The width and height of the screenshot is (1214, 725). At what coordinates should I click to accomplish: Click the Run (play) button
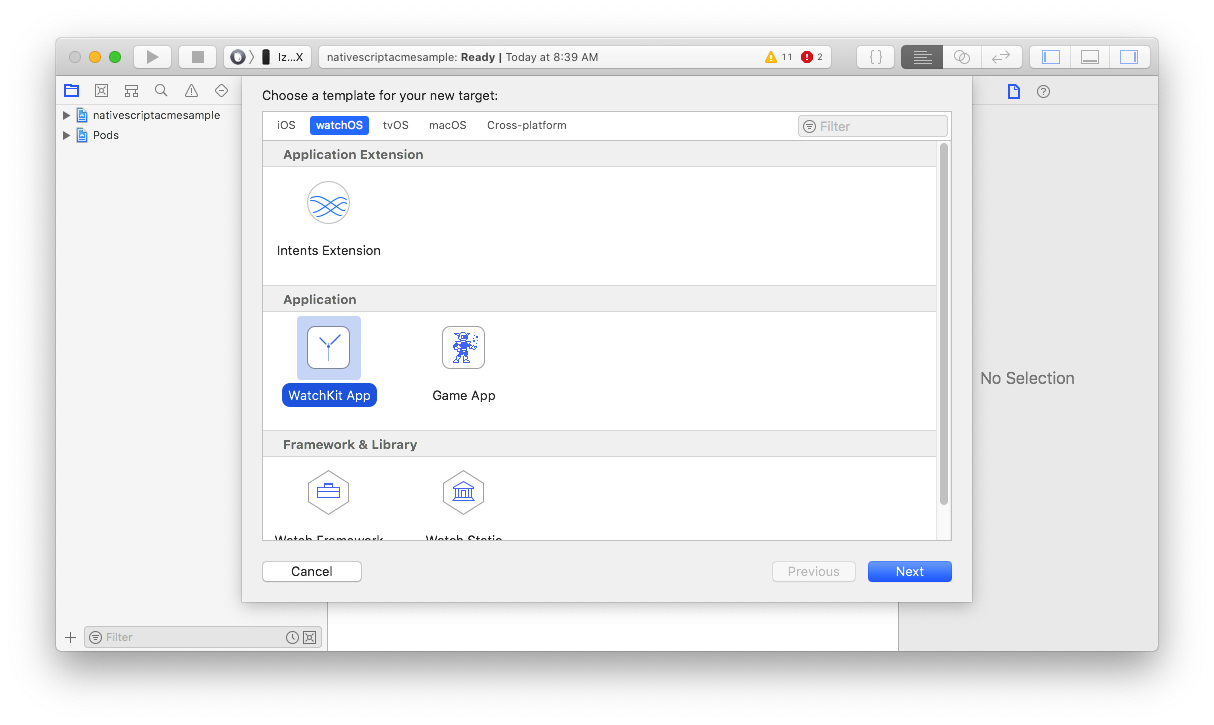pyautogui.click(x=152, y=57)
